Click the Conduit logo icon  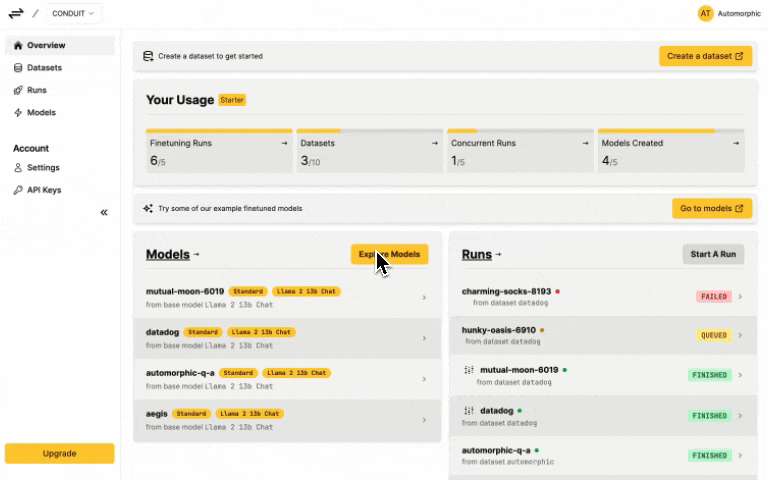(16, 13)
